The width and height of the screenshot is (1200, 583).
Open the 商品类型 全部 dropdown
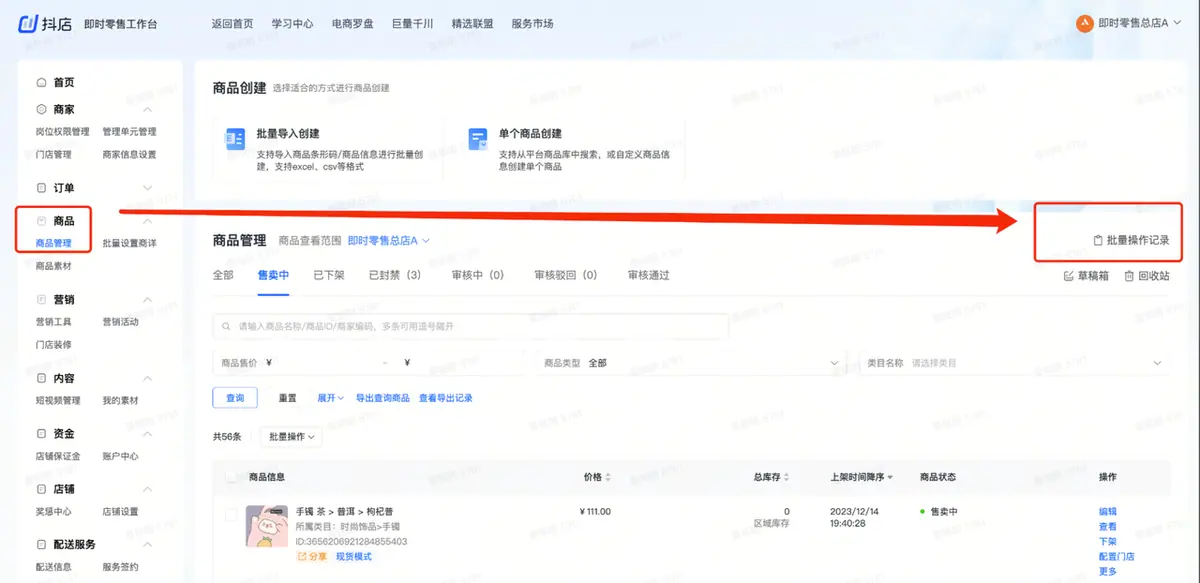point(691,363)
